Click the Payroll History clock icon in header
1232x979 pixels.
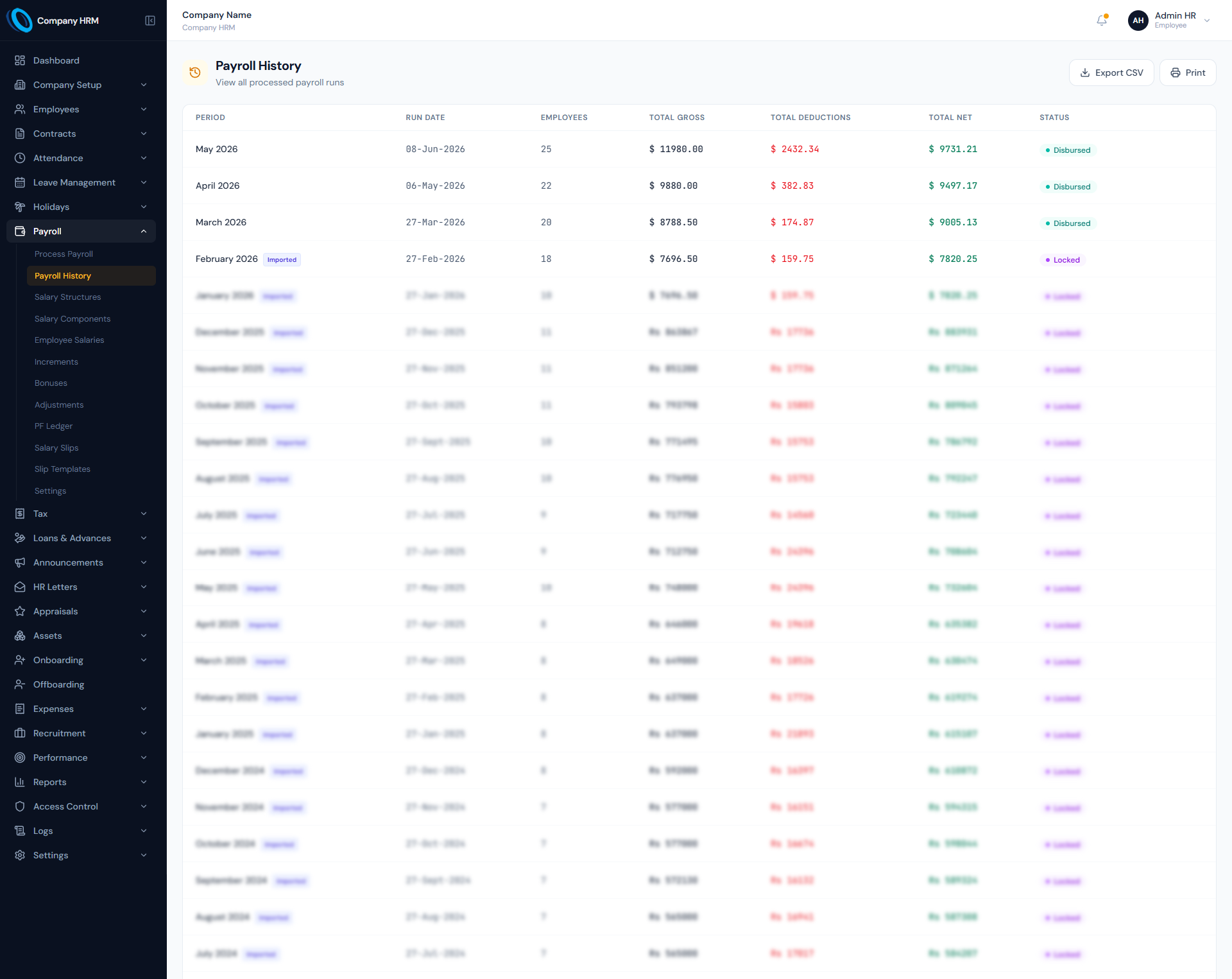click(x=195, y=73)
